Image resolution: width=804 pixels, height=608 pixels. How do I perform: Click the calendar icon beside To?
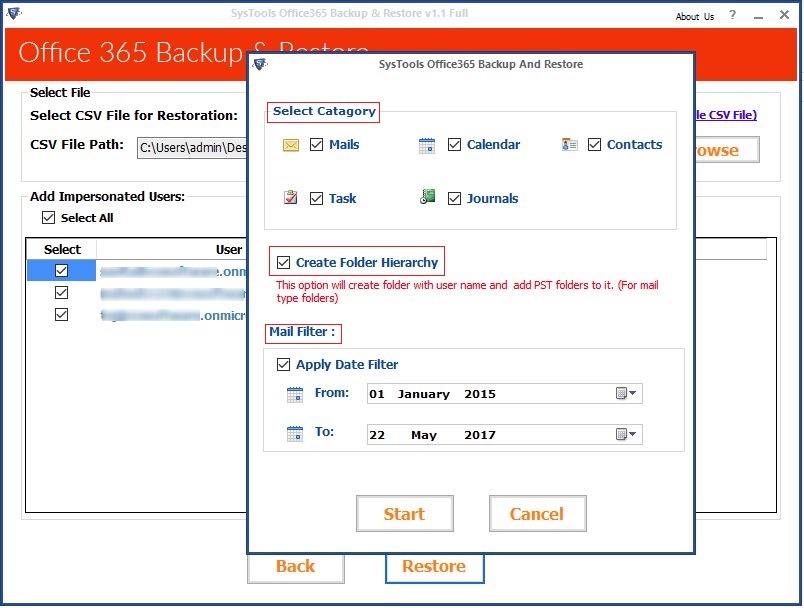[x=295, y=434]
